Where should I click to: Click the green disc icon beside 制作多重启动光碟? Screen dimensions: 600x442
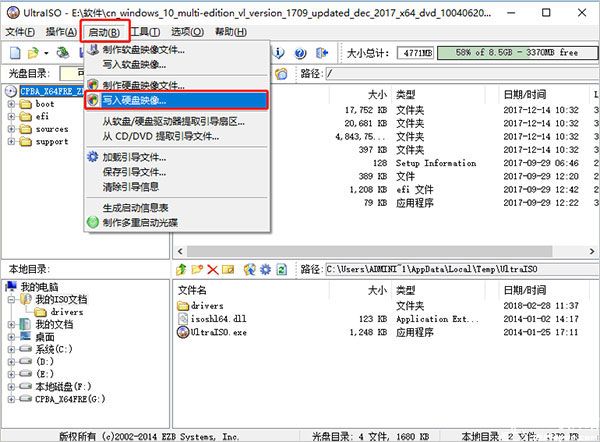click(x=93, y=222)
